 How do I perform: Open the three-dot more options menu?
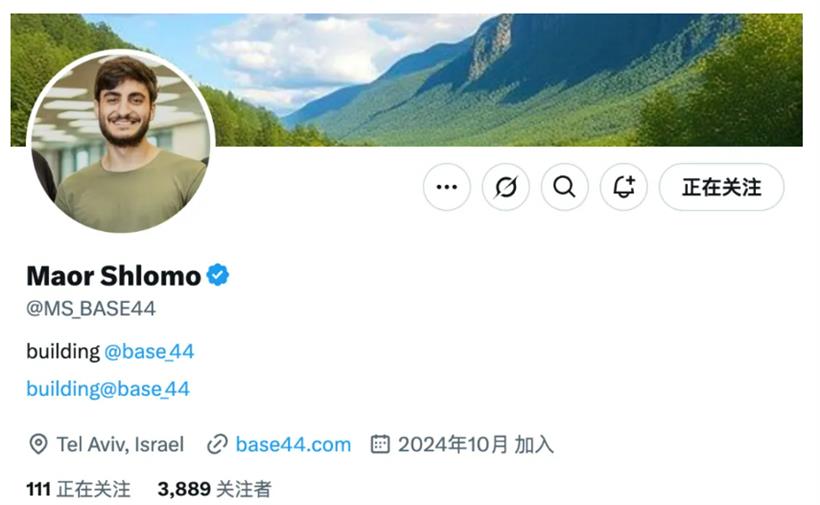click(447, 187)
